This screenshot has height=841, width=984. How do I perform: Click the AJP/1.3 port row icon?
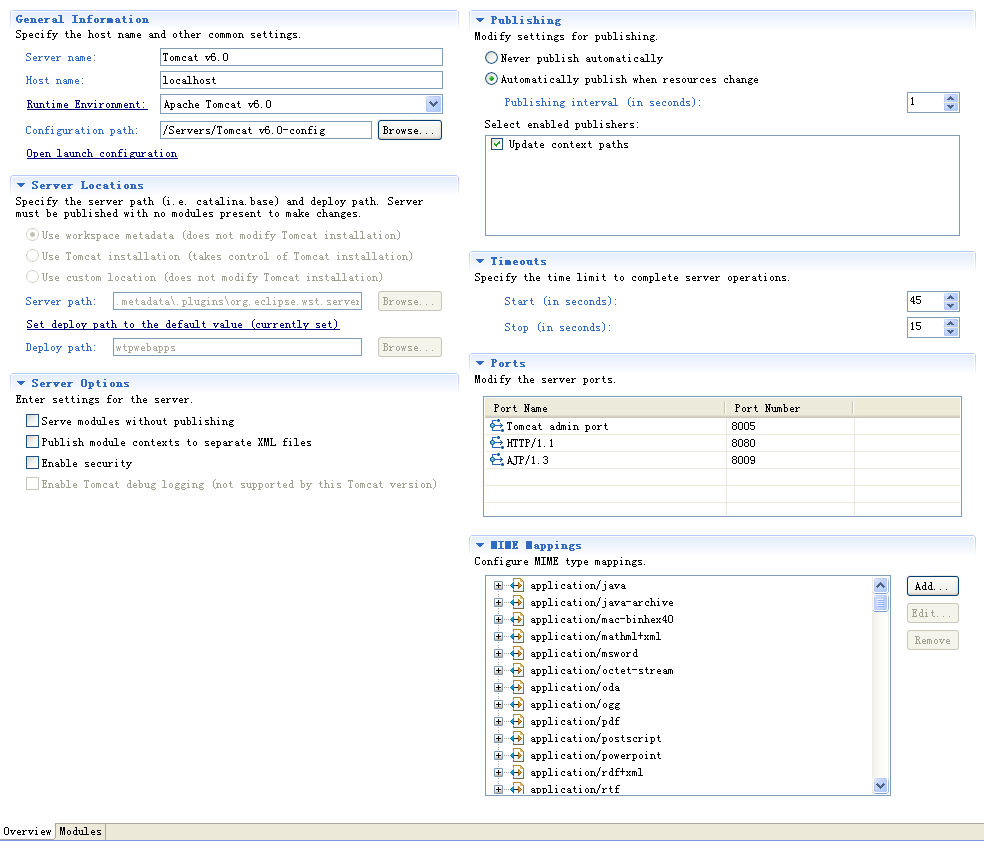496,460
